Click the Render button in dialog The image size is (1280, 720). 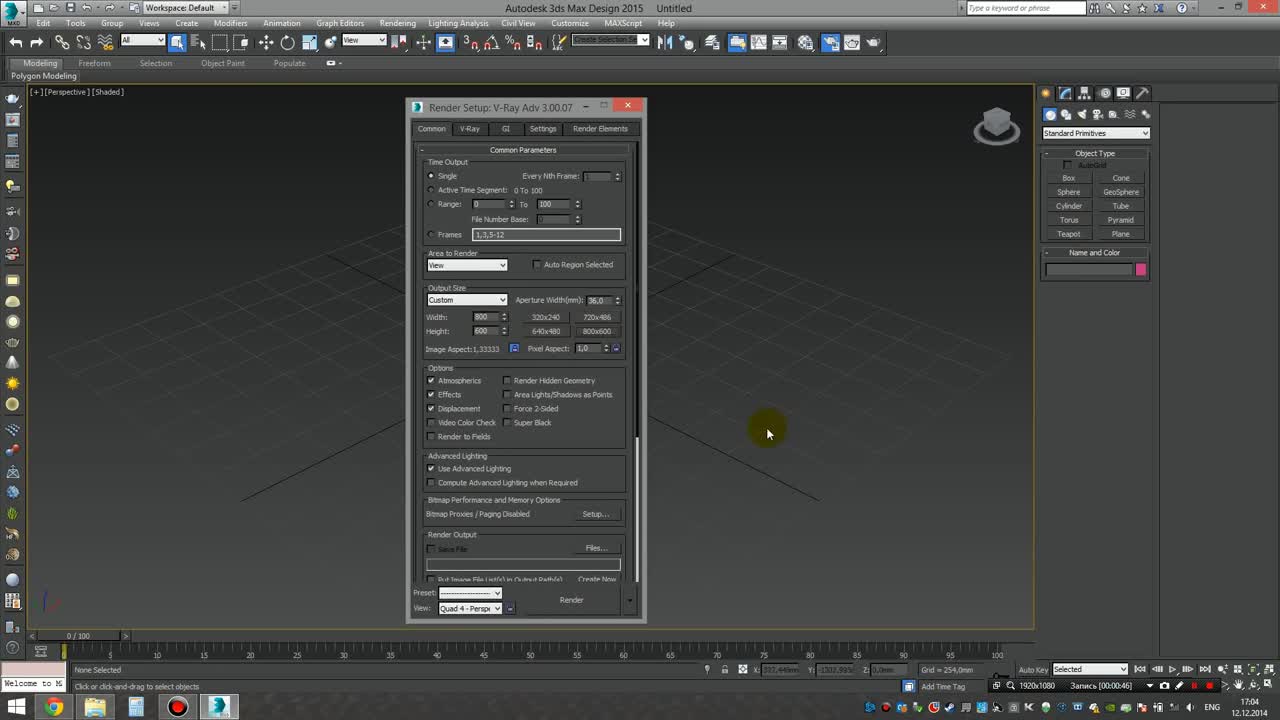[571, 600]
